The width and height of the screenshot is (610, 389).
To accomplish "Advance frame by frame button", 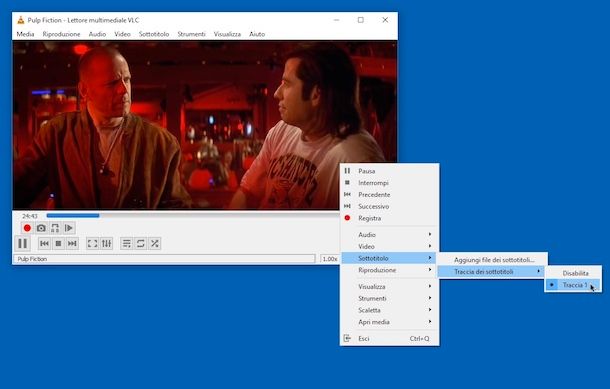I will coord(69,228).
